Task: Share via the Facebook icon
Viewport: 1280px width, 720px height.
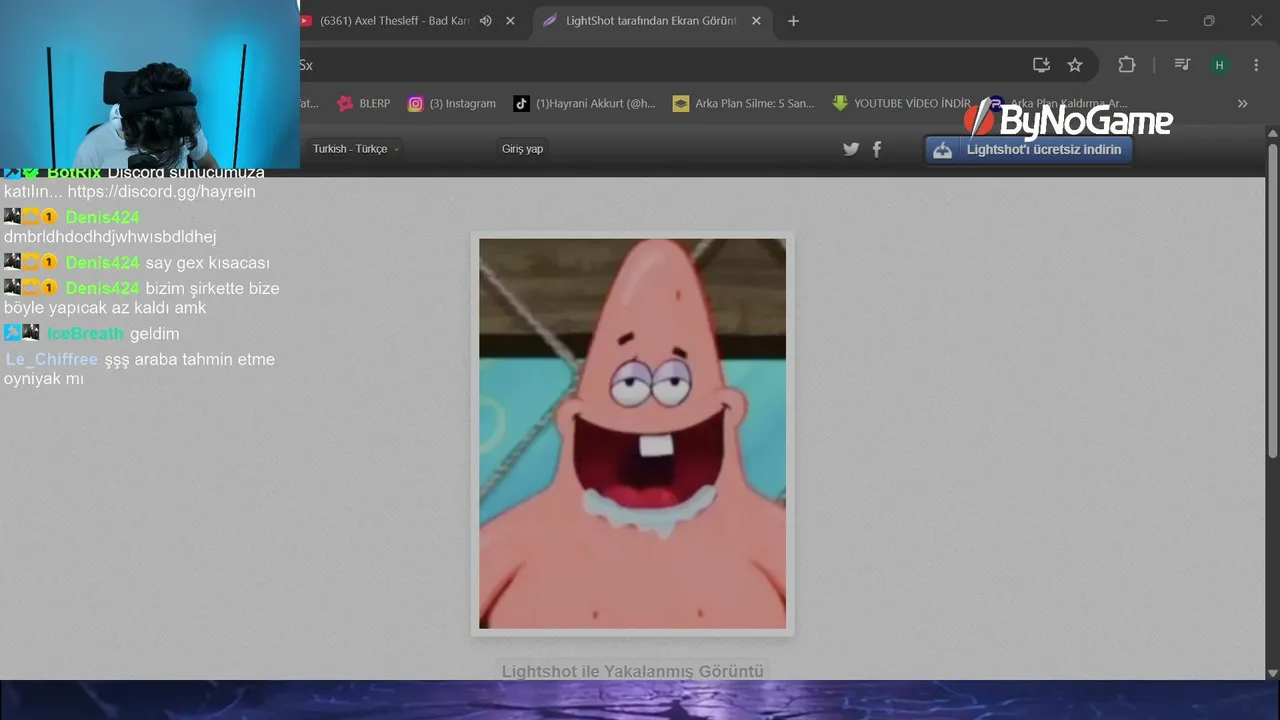Action: (x=877, y=149)
